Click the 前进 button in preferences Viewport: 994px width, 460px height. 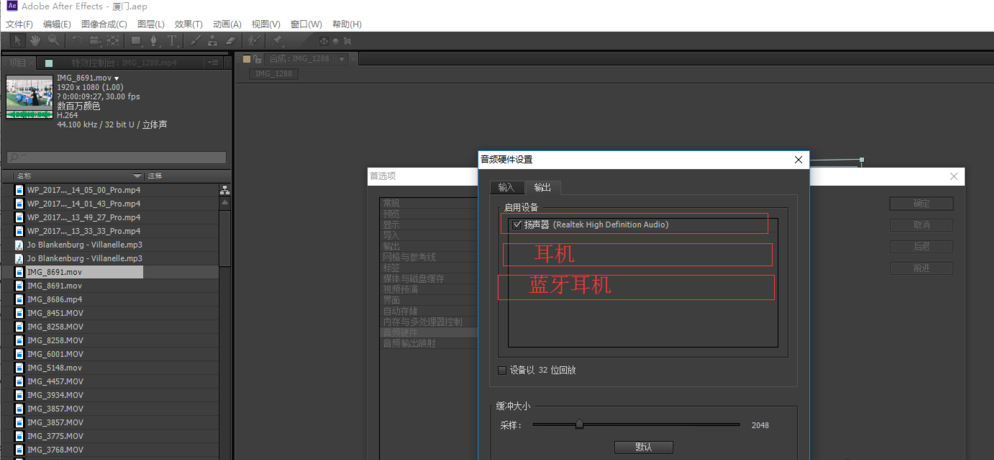point(922,268)
